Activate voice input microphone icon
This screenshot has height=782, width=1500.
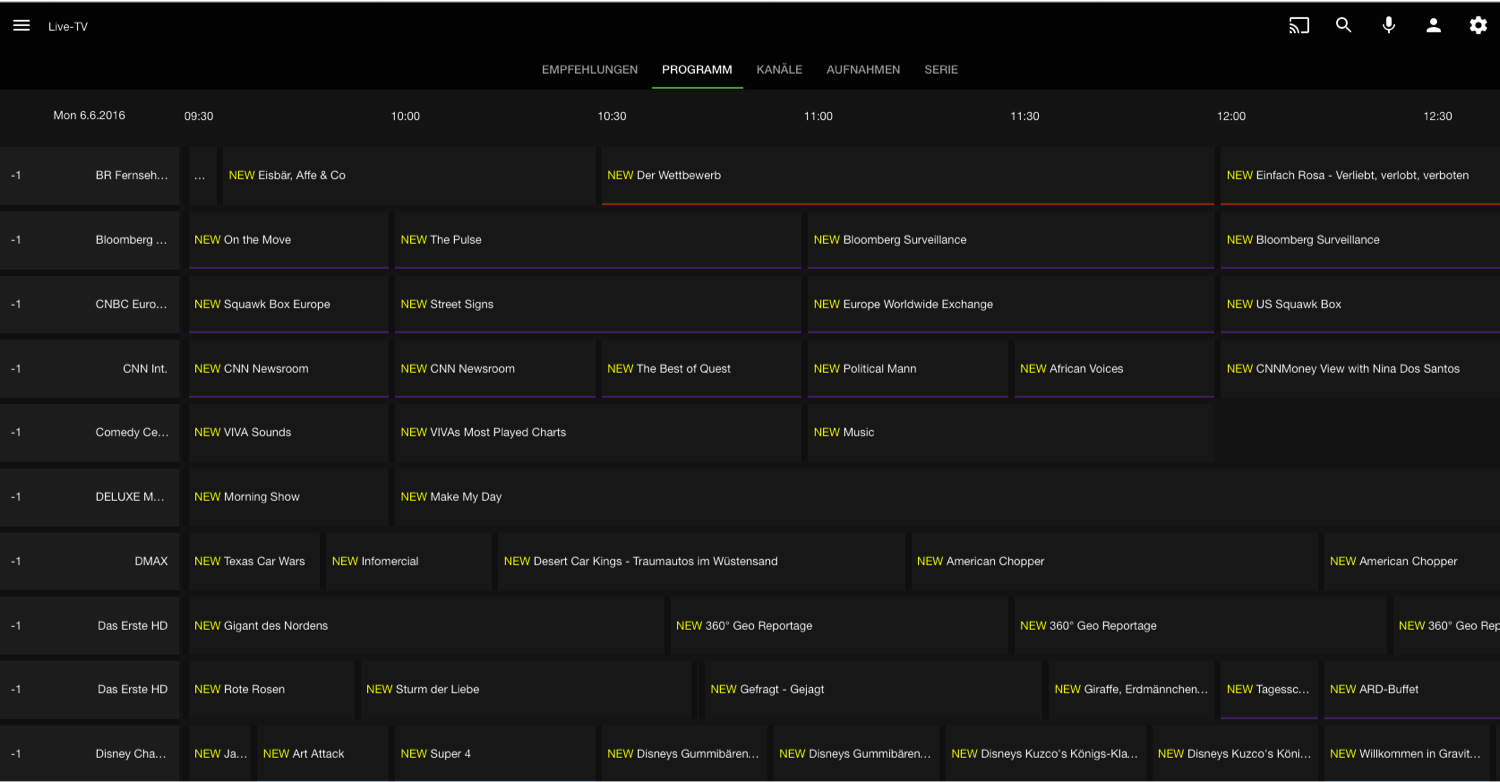pos(1389,26)
